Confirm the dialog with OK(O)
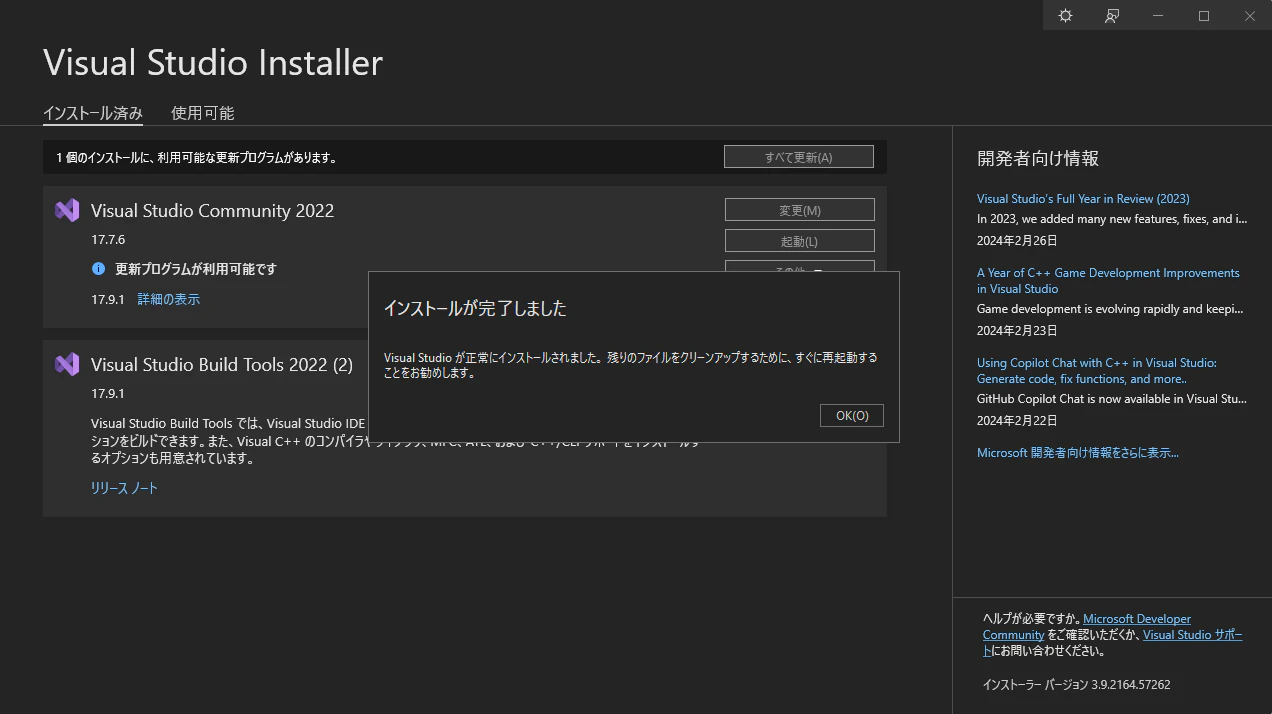 click(852, 415)
